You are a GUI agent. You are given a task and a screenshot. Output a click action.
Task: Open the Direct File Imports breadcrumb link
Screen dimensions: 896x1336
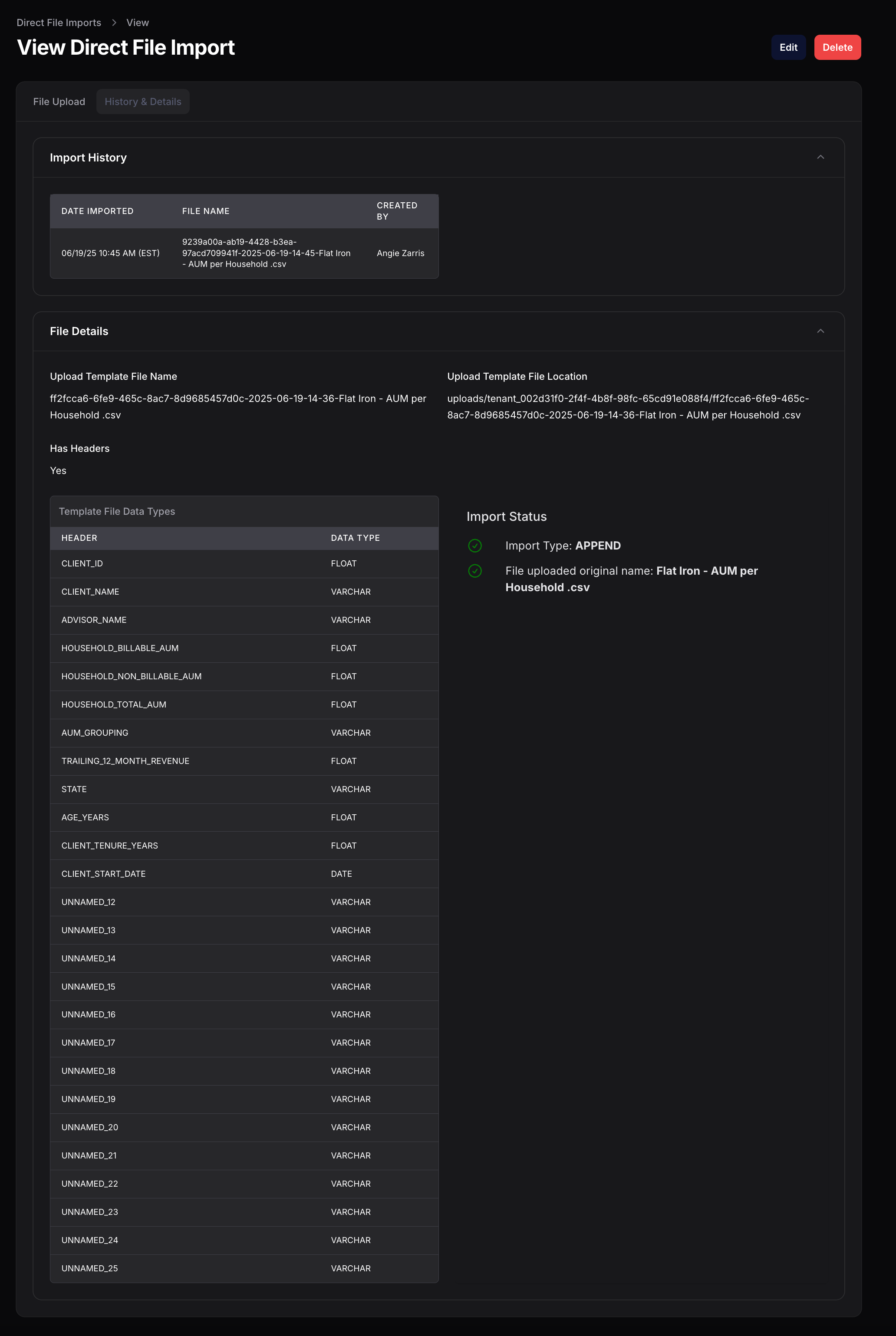(59, 22)
